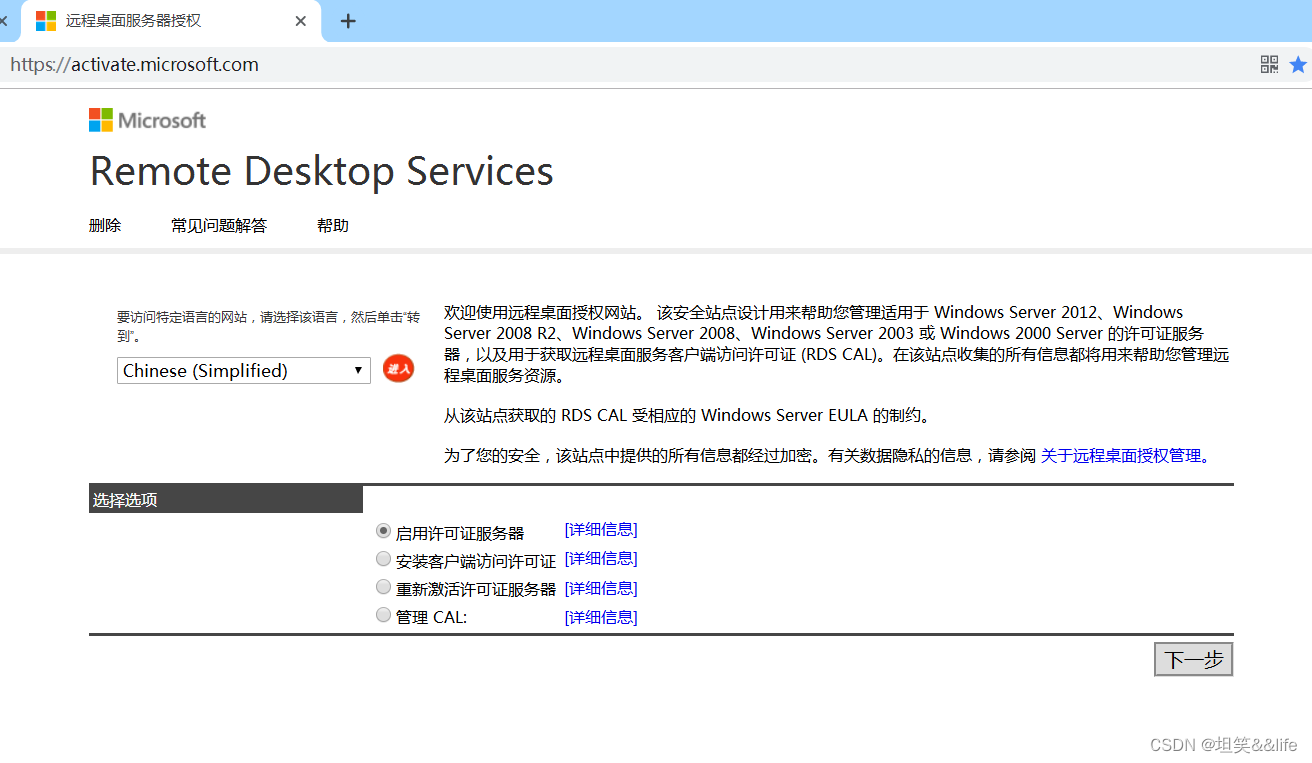
Task: Open 详细信息 link for 安装客户端访问许可证
Action: pyautogui.click(x=601, y=559)
